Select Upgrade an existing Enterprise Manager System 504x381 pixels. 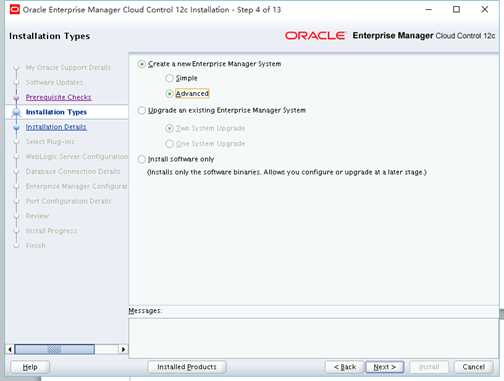point(142,110)
